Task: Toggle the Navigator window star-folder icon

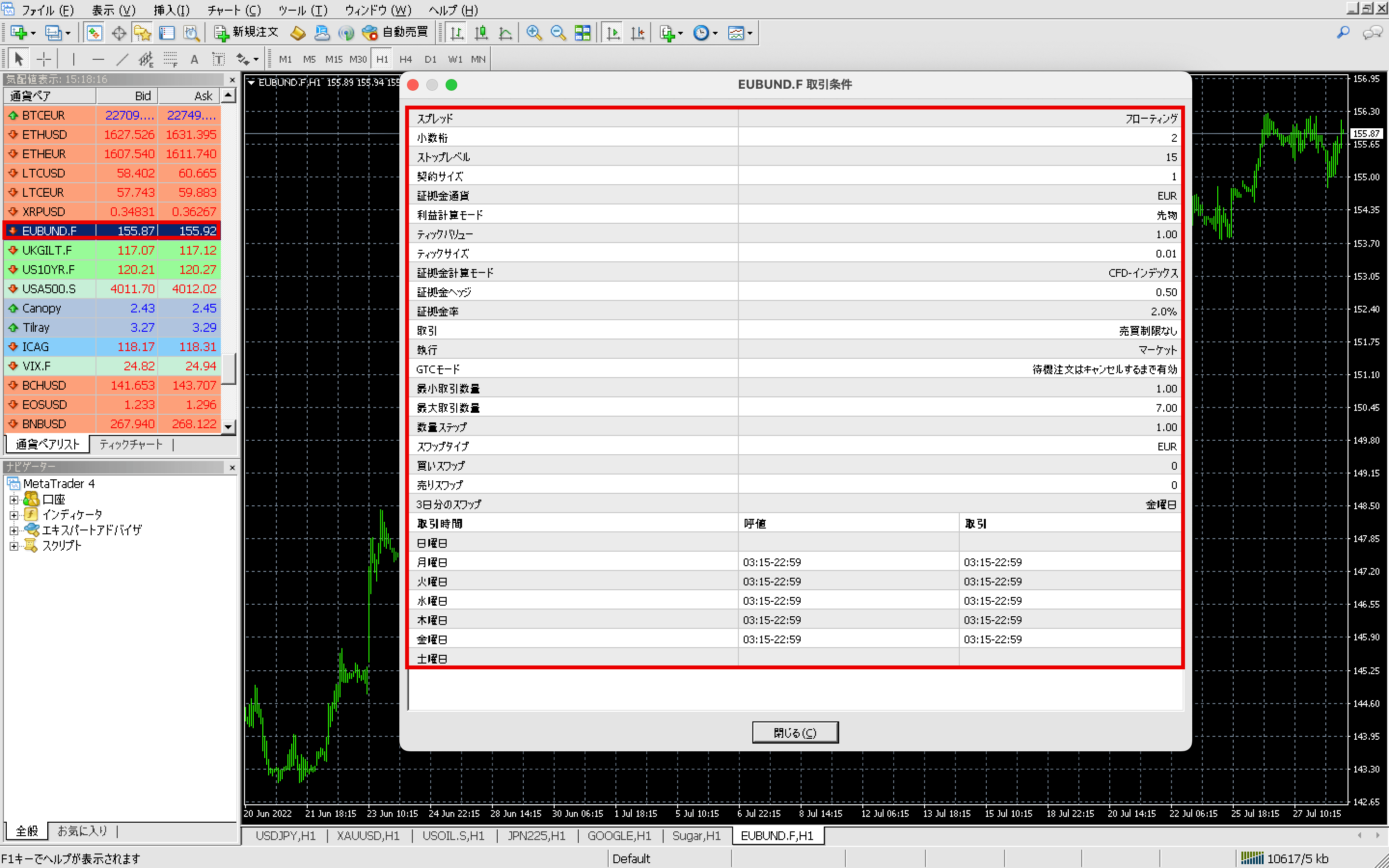Action: [142, 33]
